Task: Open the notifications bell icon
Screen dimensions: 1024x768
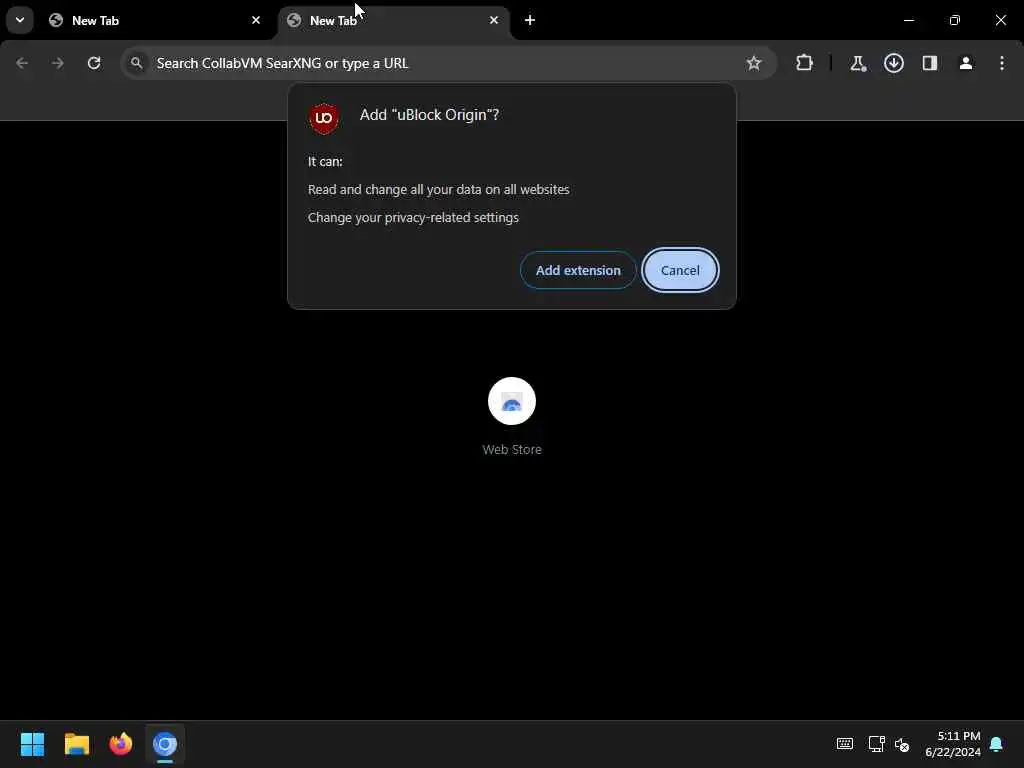Action: tap(997, 744)
